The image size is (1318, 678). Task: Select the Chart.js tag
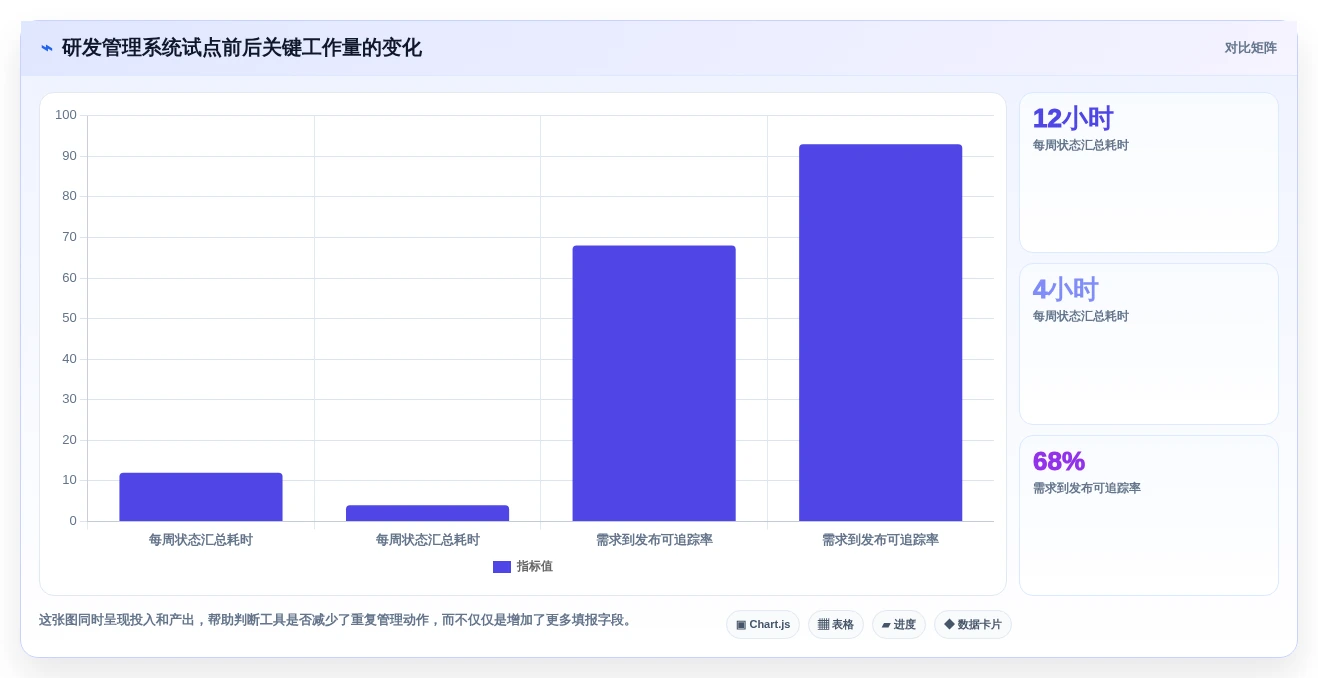click(763, 625)
